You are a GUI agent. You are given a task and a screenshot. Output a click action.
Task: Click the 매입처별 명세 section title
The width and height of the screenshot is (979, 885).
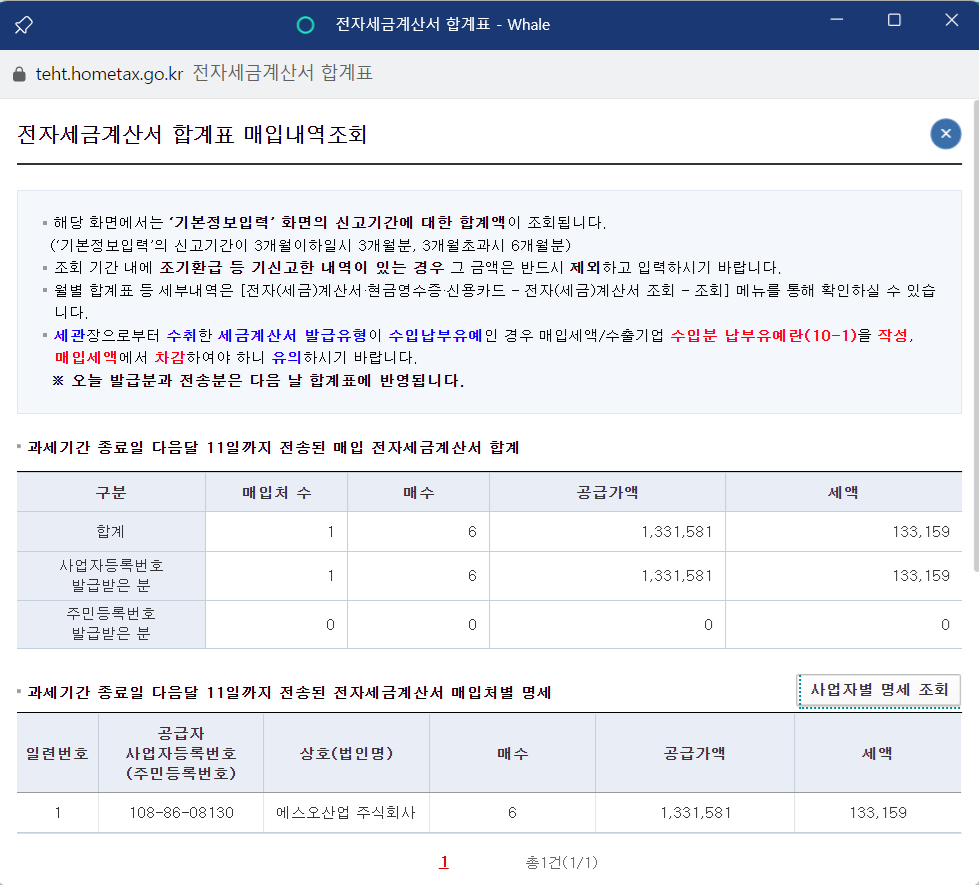tap(289, 693)
